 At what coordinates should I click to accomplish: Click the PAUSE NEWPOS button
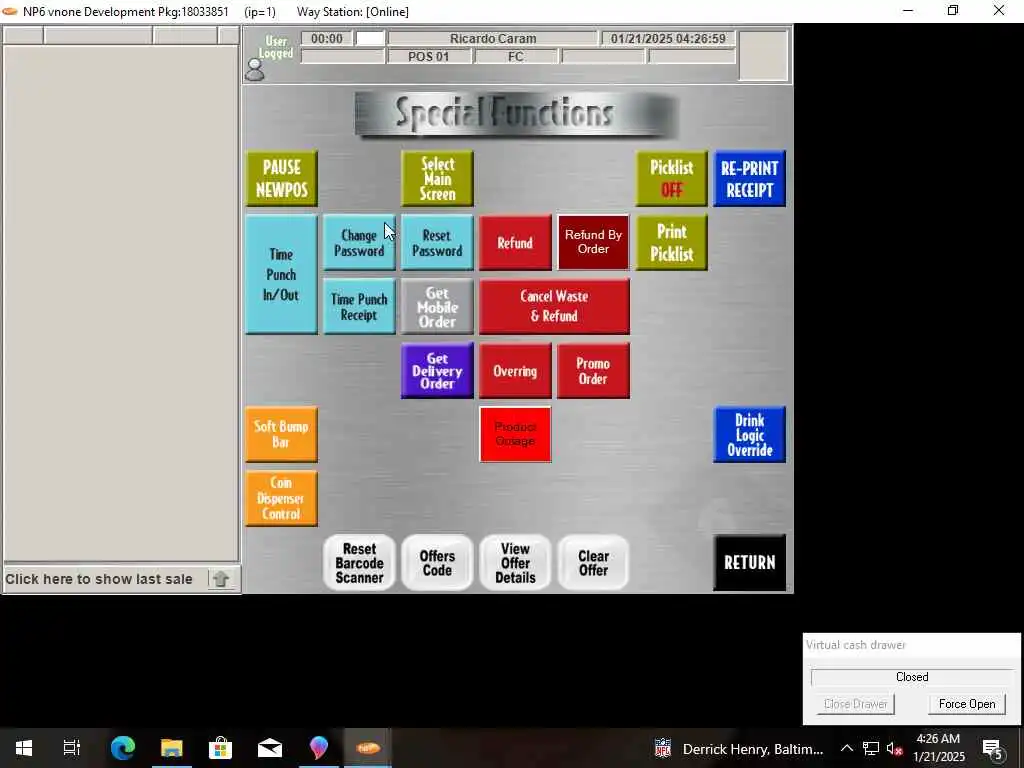[281, 178]
